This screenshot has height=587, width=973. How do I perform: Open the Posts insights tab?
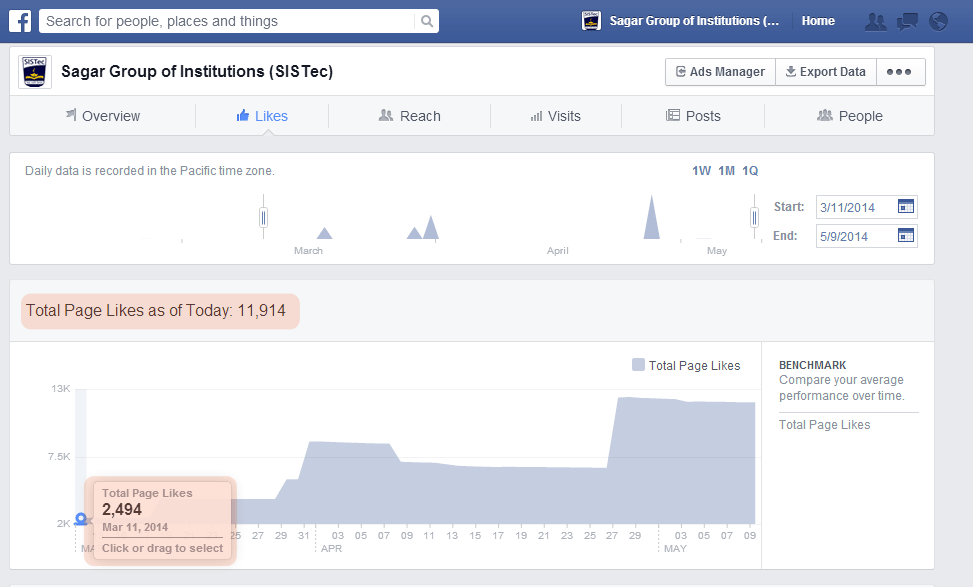[693, 115]
